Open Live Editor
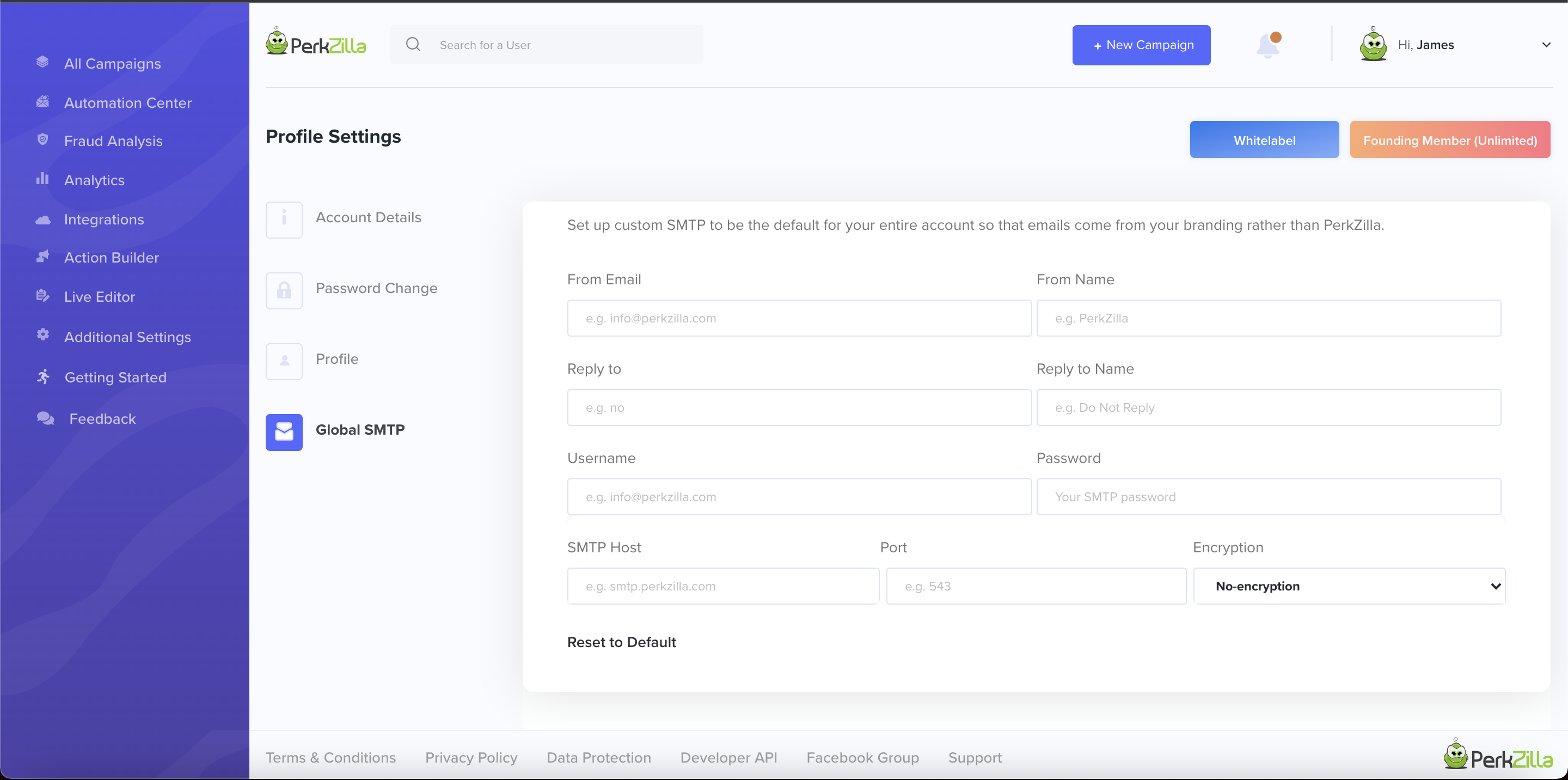 (99, 296)
